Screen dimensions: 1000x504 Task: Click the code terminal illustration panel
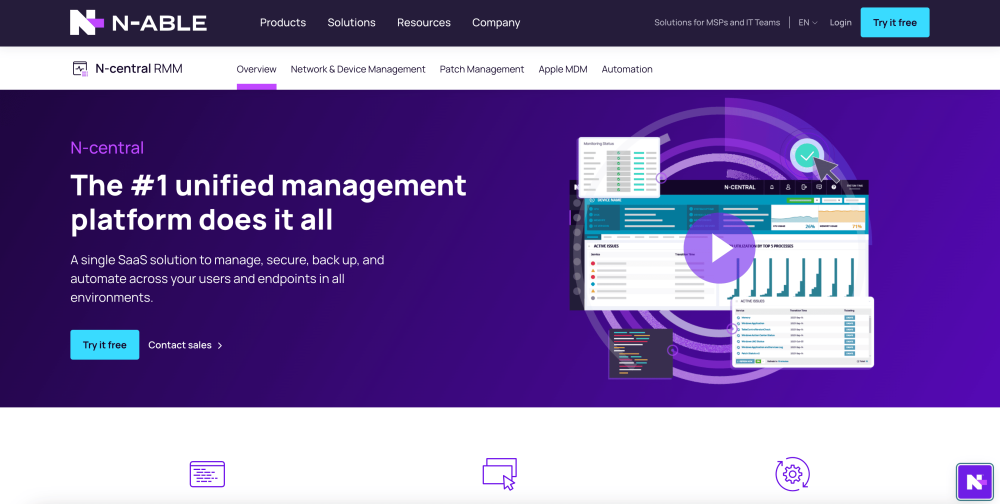[640, 354]
